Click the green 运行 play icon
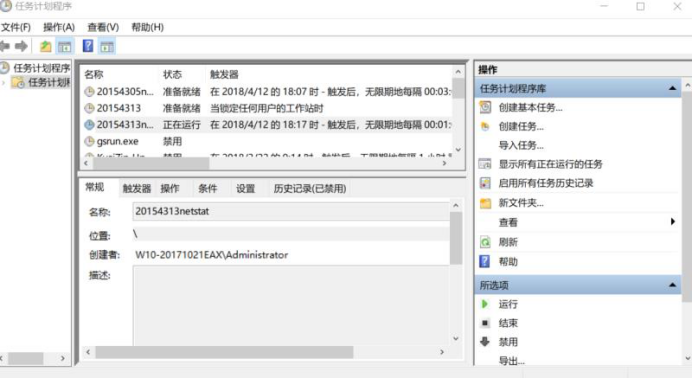Viewport: 693px width, 378px height. click(485, 304)
